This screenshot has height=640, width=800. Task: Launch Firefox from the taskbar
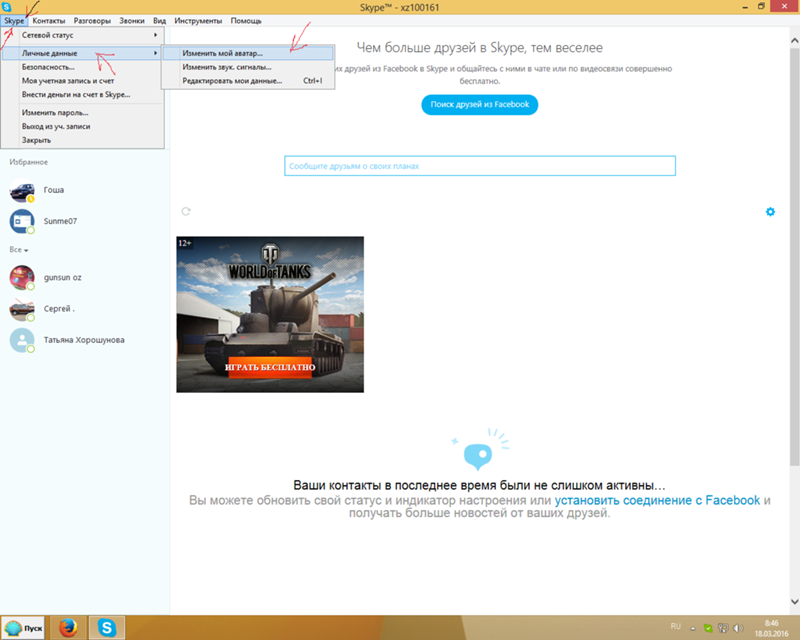[x=68, y=628]
